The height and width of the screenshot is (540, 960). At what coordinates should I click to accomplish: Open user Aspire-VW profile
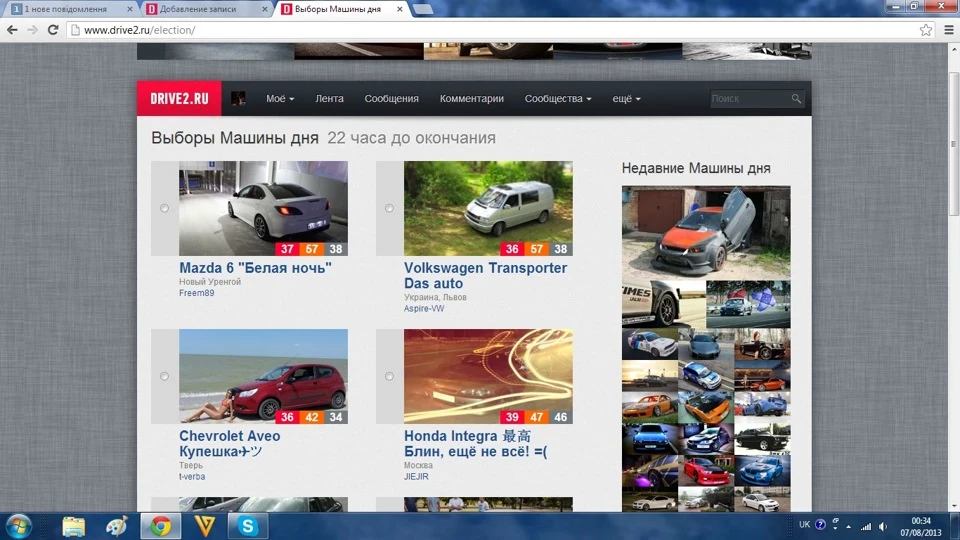pos(424,309)
